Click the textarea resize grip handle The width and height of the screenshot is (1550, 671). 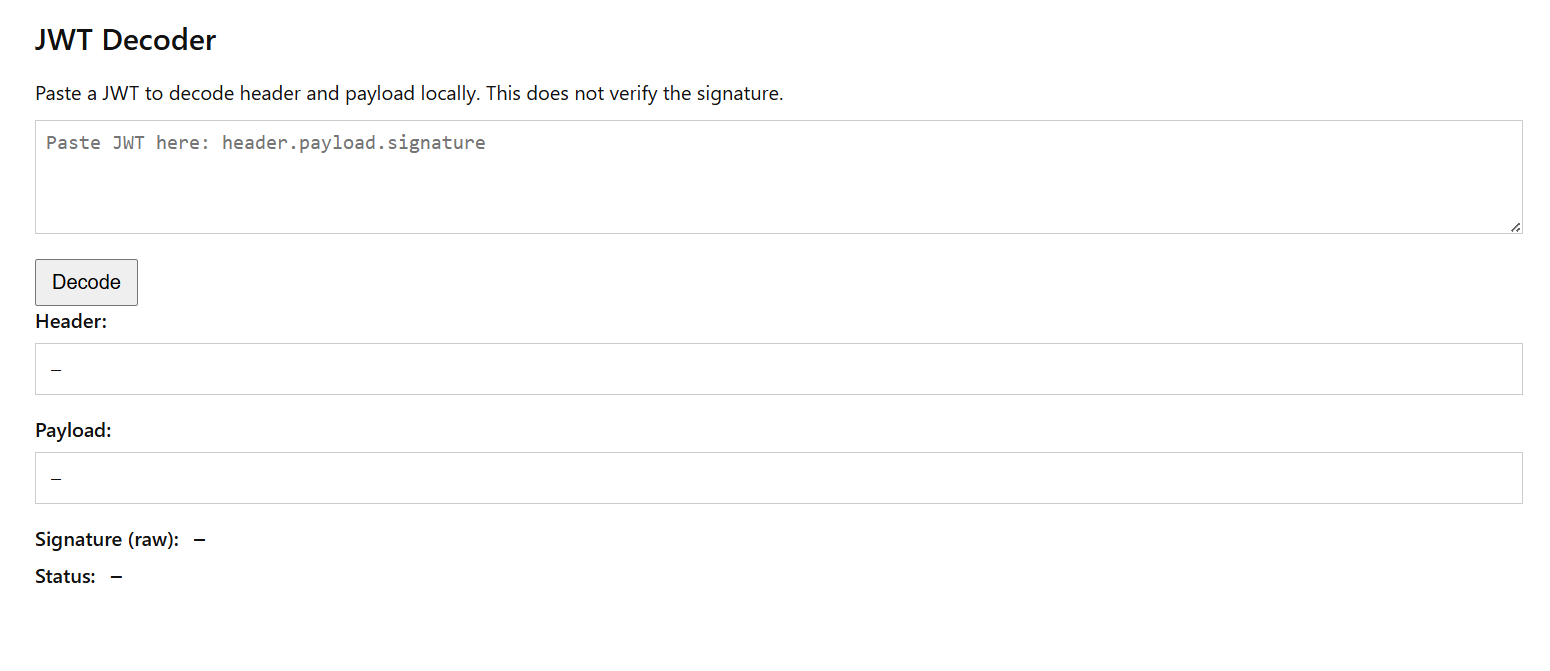(x=1516, y=227)
